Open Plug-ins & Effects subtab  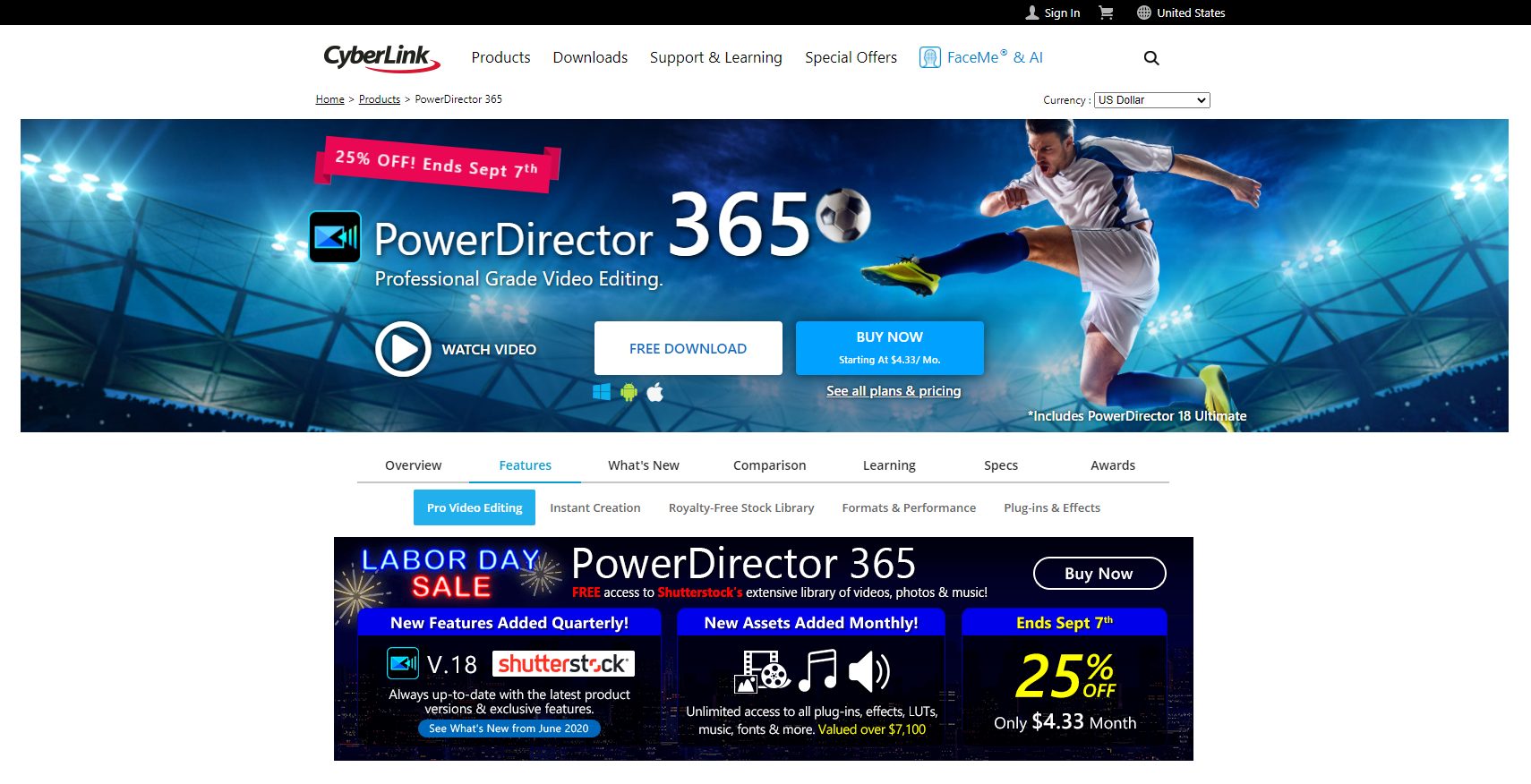click(1052, 507)
